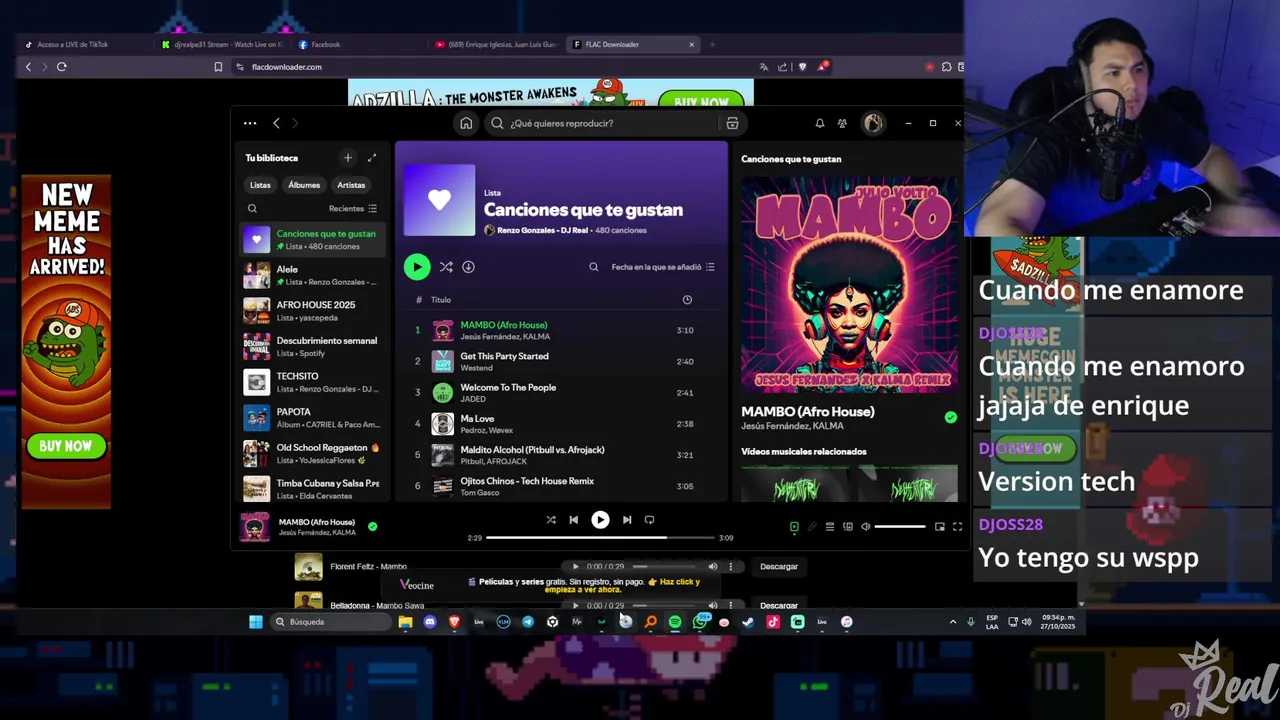Open the Timba Cubana y Salsa playlist
Screen dimensions: 1280x720
312,488
